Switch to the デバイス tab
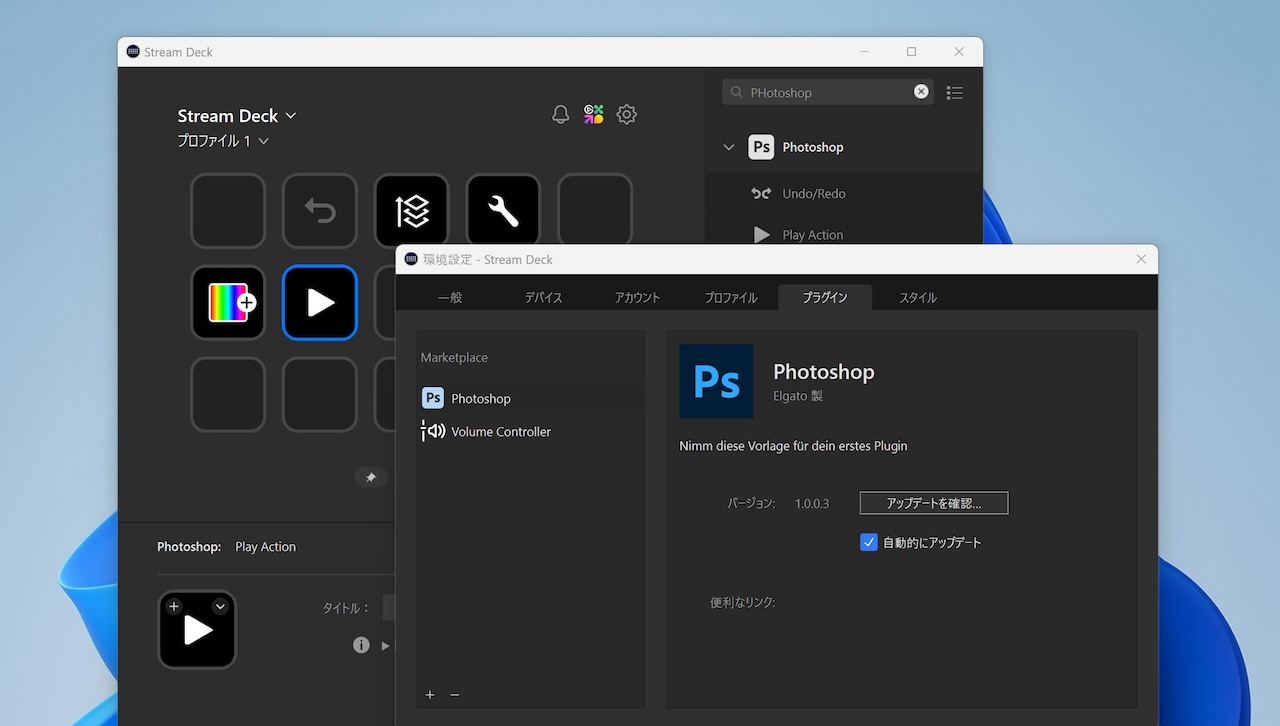1280x726 pixels. (544, 297)
